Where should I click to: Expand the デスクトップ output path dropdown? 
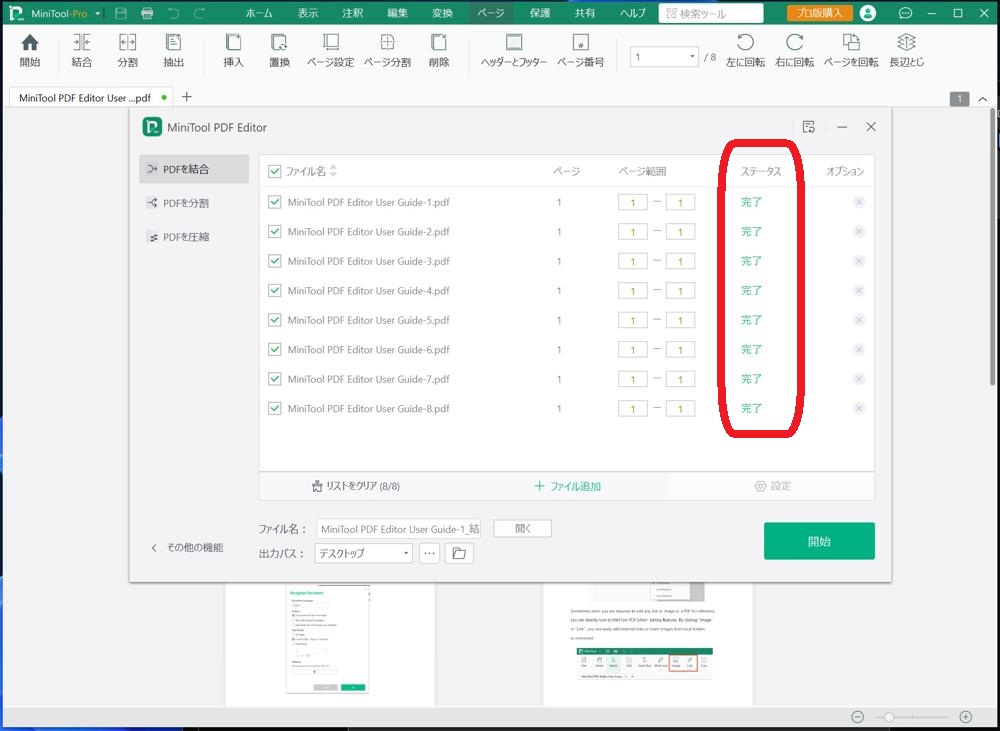[406, 553]
